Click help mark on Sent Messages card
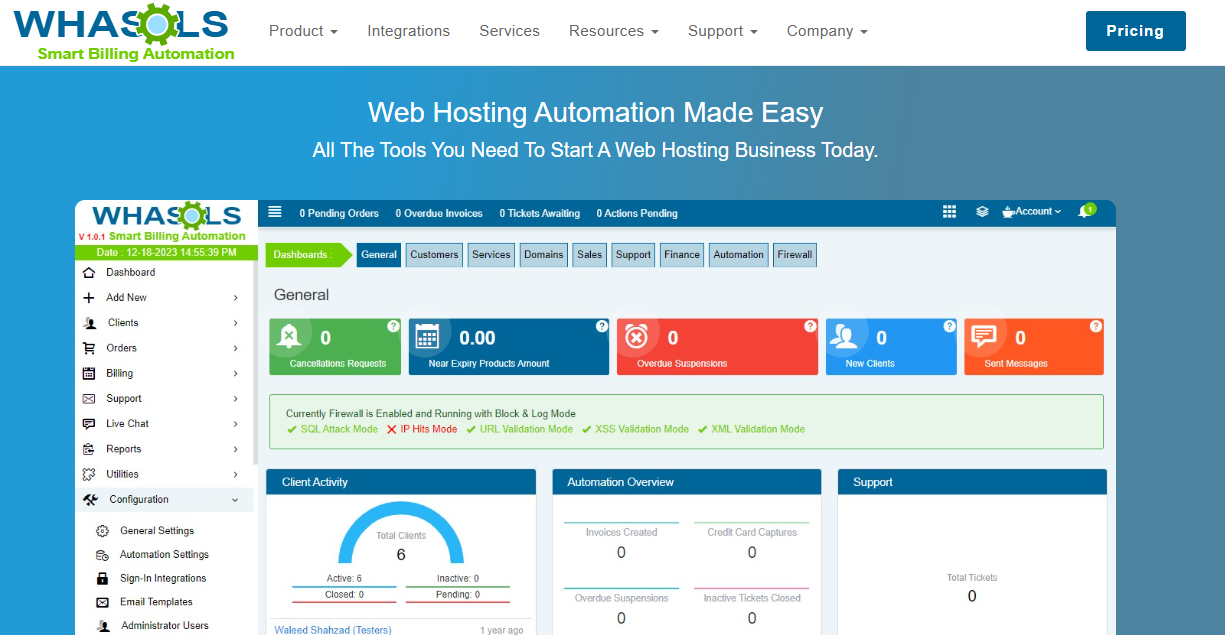Screen dimensions: 1225x635 pyautogui.click(x=1097, y=326)
